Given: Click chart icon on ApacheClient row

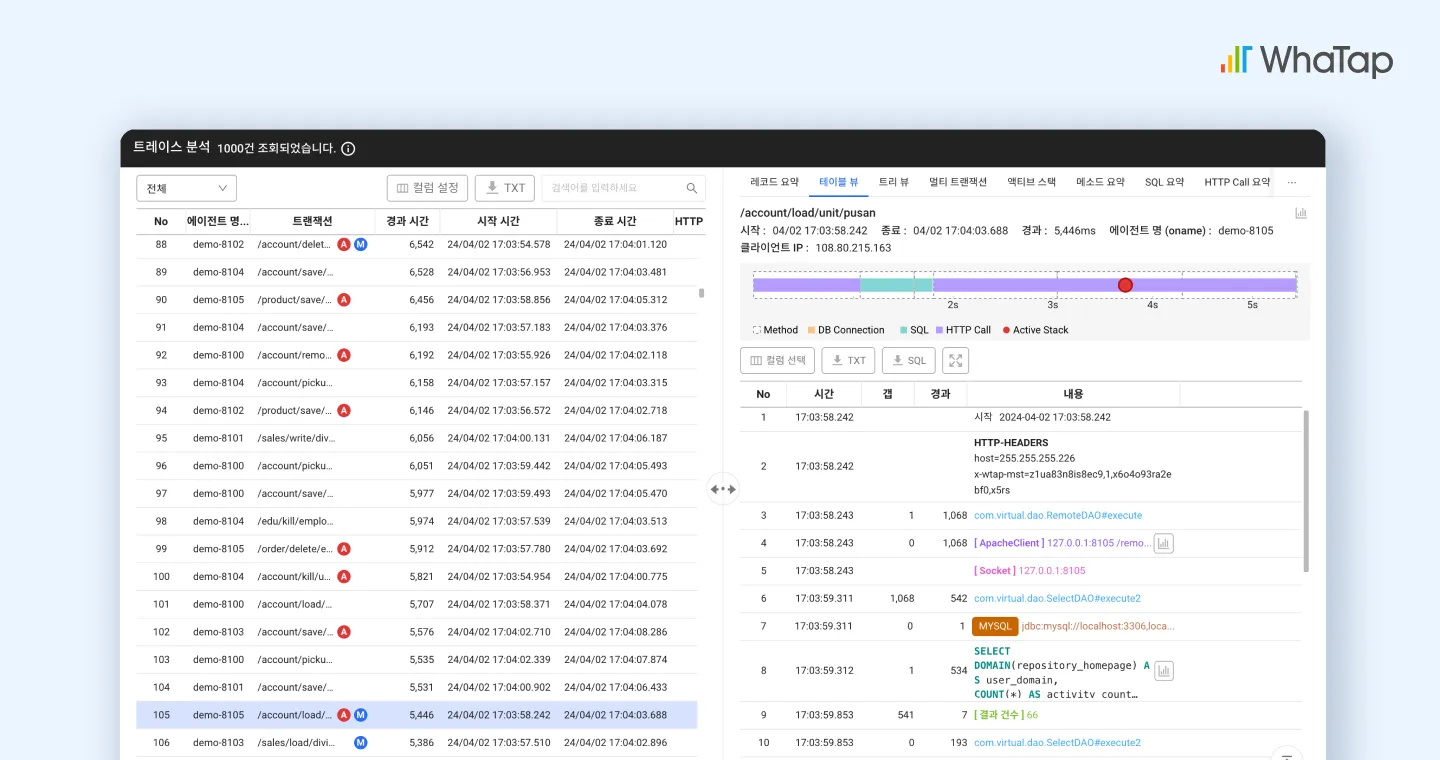Looking at the screenshot, I should [1163, 543].
